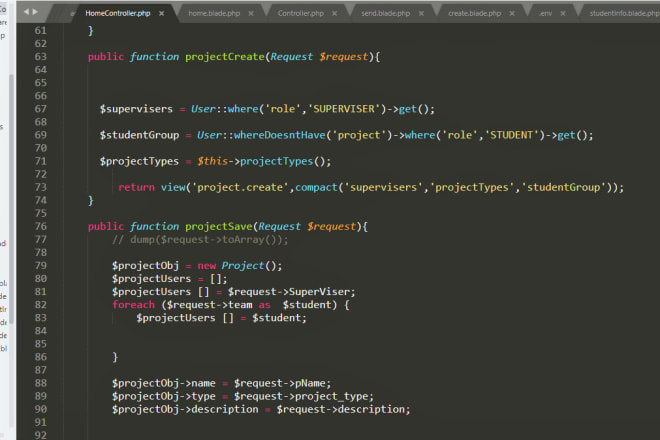The image size is (660, 440).
Task: Select the .env tab
Action: [x=546, y=13]
